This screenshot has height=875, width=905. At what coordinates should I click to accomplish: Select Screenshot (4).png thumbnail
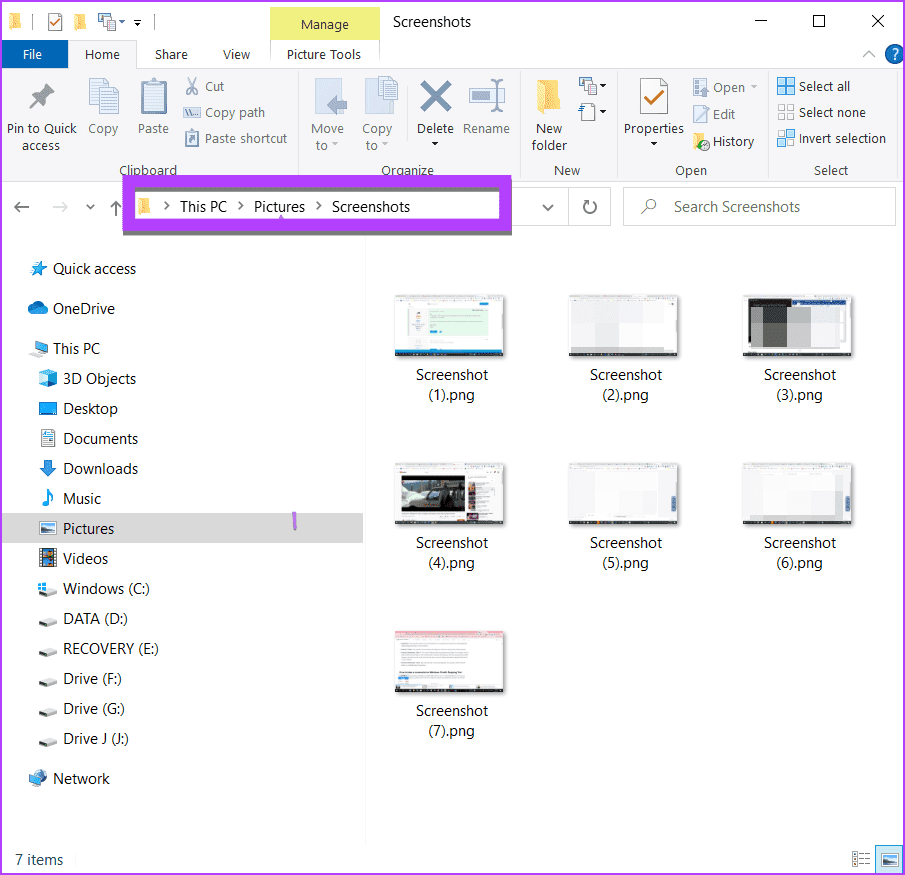point(452,493)
